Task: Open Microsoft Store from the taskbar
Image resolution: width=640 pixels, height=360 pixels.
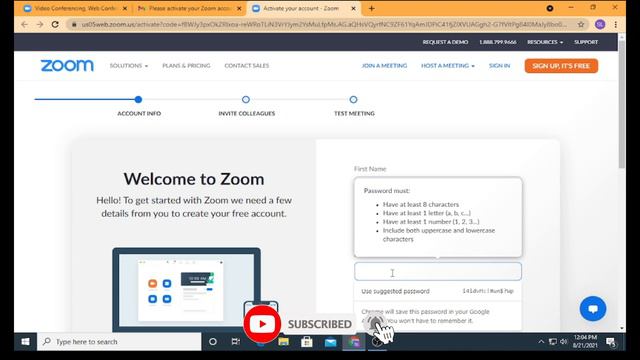Action: click(x=307, y=342)
